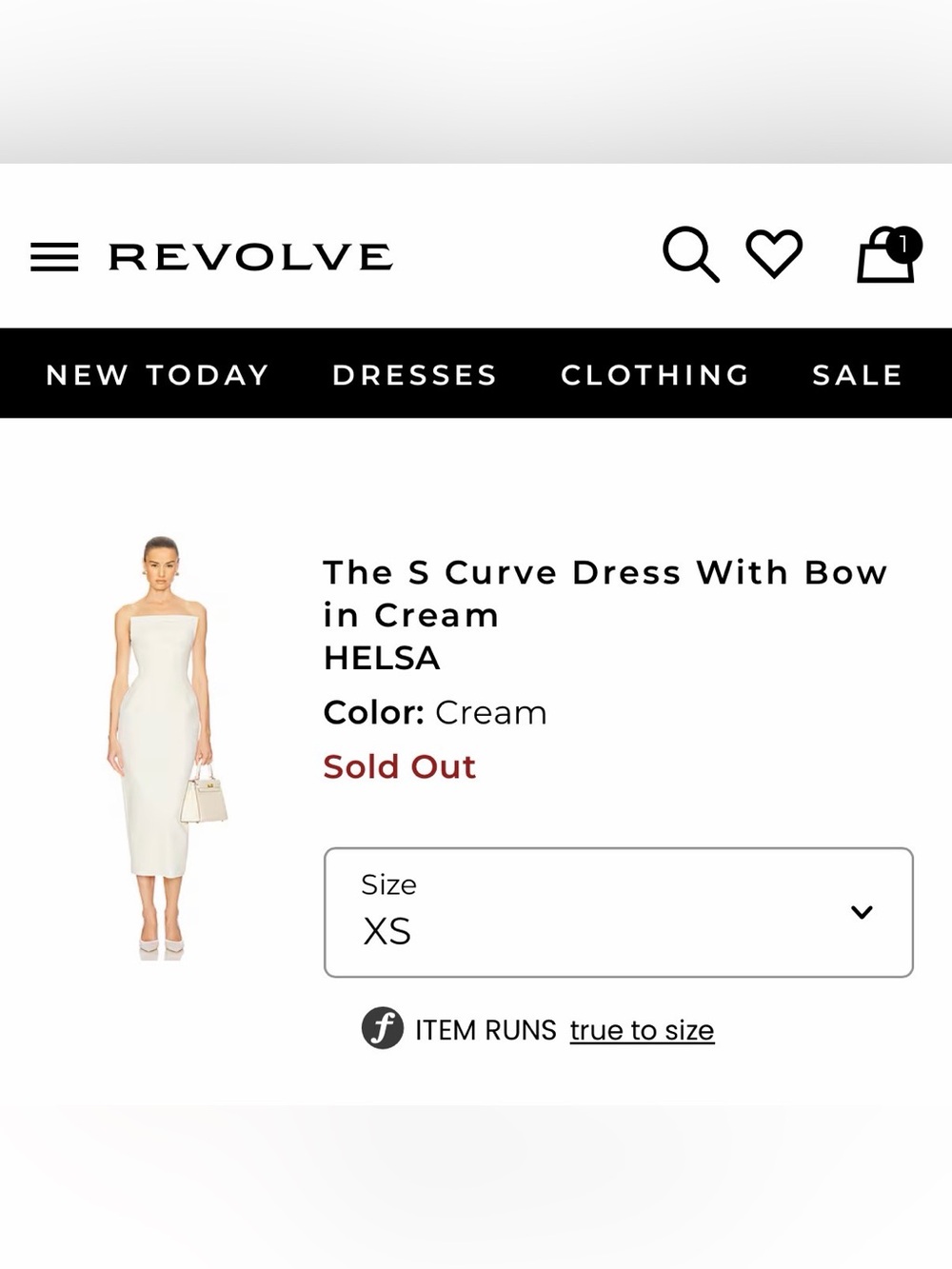Open the Size XS selector box
The image size is (952, 1269).
tap(619, 912)
